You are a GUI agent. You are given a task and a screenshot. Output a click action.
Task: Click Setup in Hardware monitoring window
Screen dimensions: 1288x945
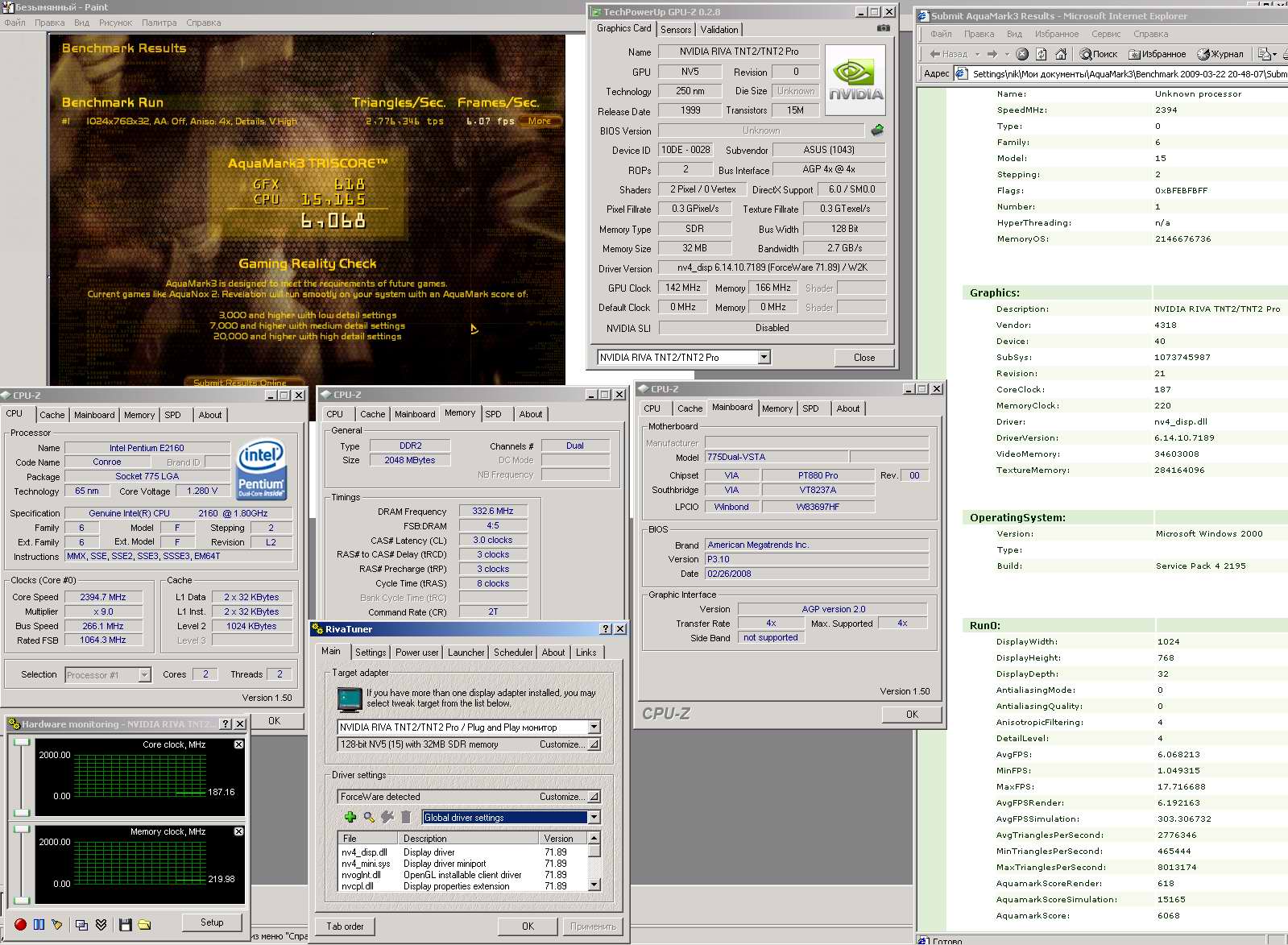(212, 922)
